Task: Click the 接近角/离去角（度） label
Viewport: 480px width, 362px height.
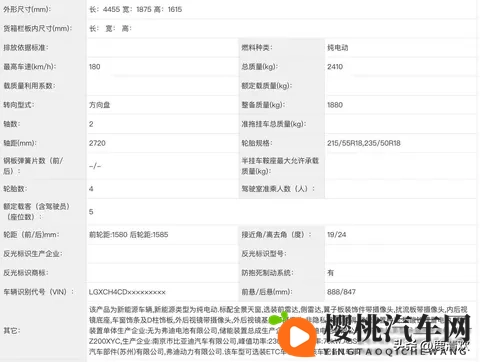Action: (276, 234)
